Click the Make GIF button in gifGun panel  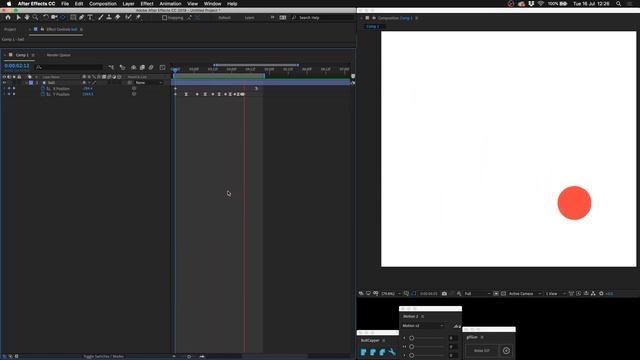pos(482,351)
